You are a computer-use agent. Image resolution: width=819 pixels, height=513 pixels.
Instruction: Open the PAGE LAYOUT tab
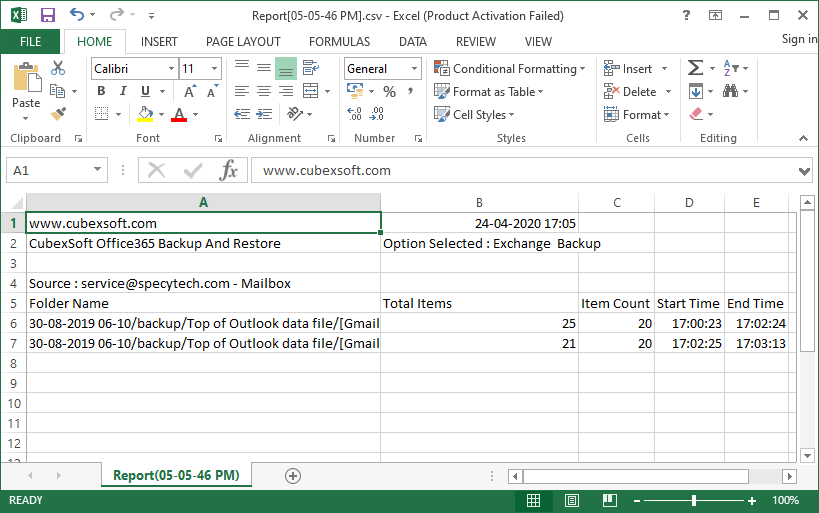pyautogui.click(x=243, y=42)
